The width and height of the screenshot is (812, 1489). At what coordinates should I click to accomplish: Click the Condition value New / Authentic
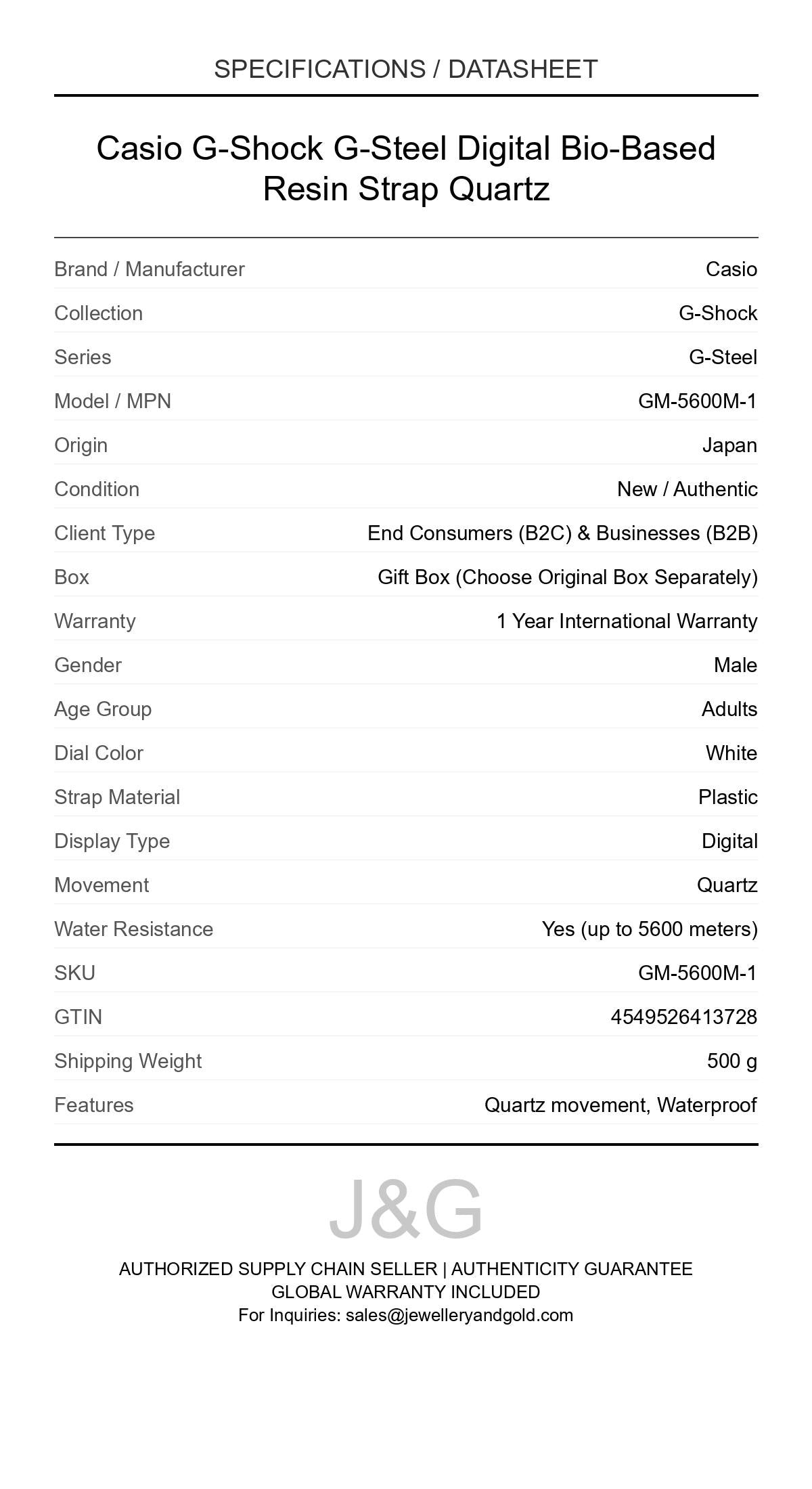tap(687, 489)
